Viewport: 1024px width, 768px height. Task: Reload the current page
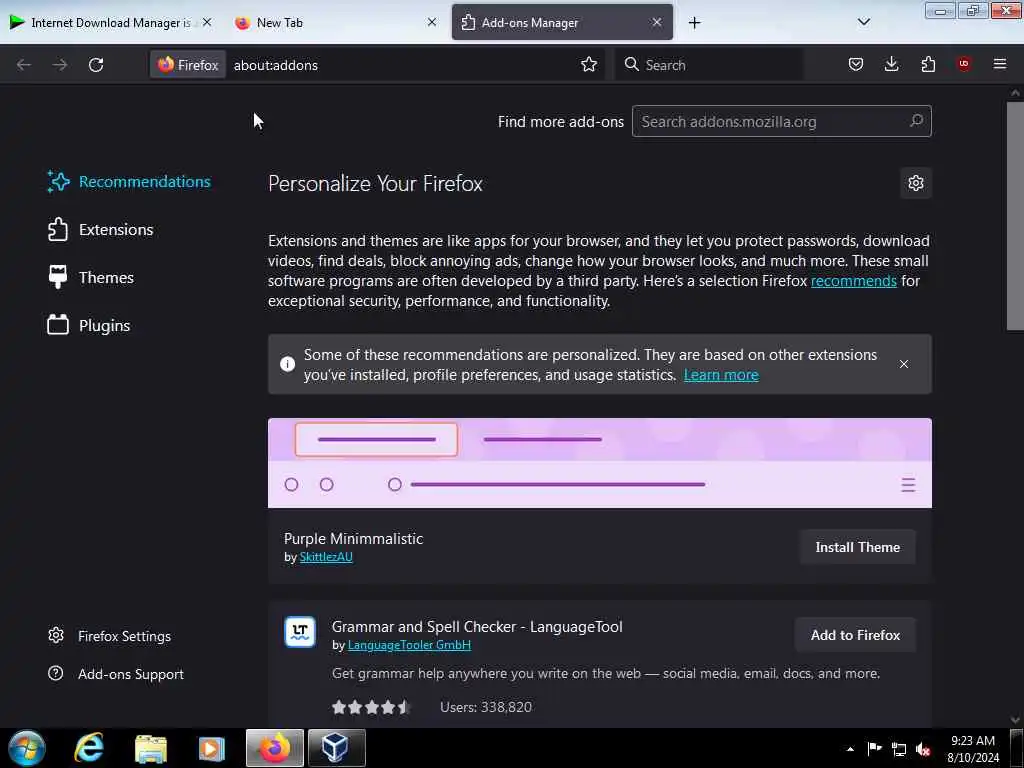click(96, 65)
